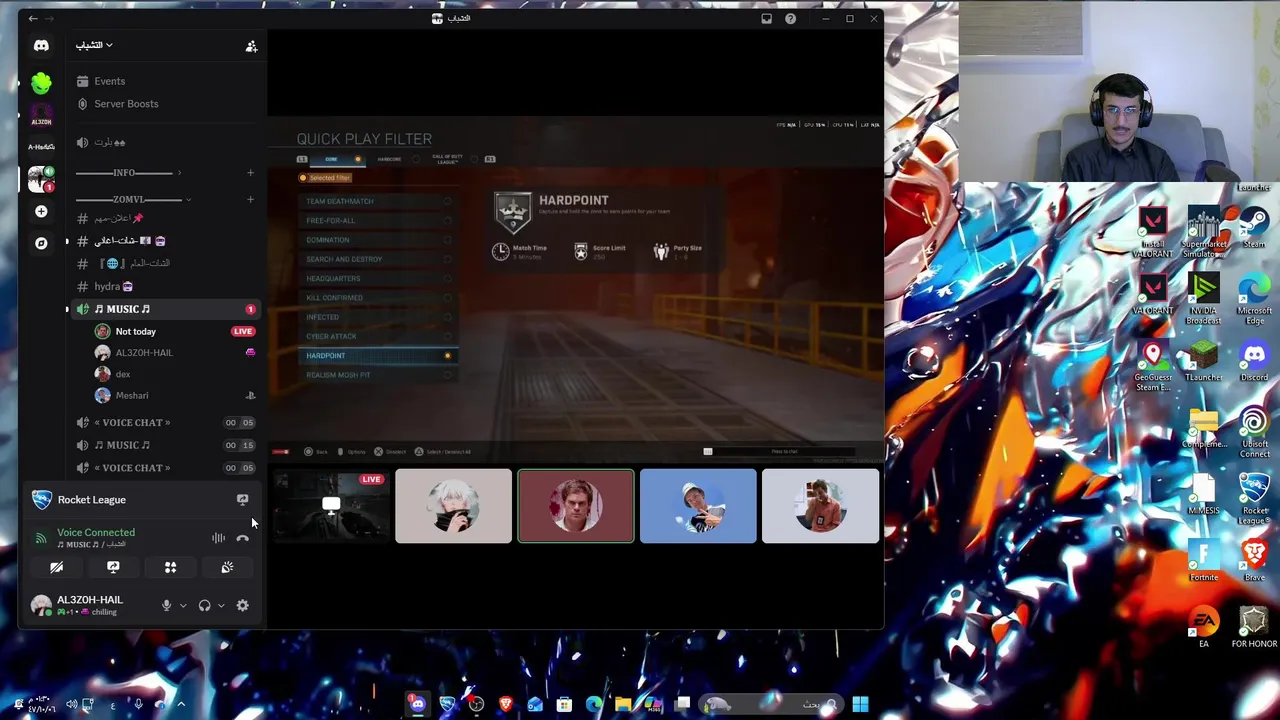The image size is (1280, 720).
Task: Open the LIVE stream thumbnail tile
Action: [x=331, y=506]
